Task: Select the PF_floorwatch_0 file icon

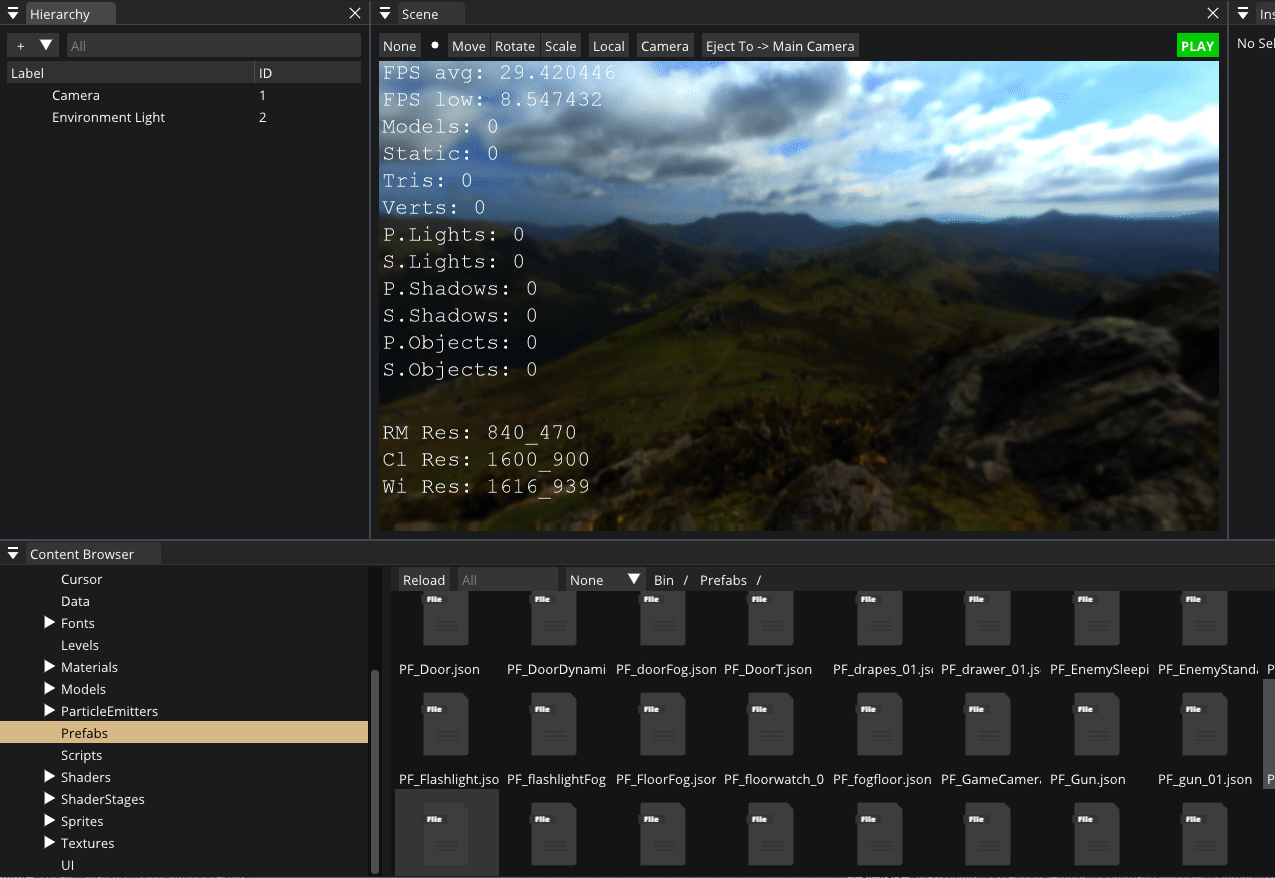Action: [x=771, y=724]
